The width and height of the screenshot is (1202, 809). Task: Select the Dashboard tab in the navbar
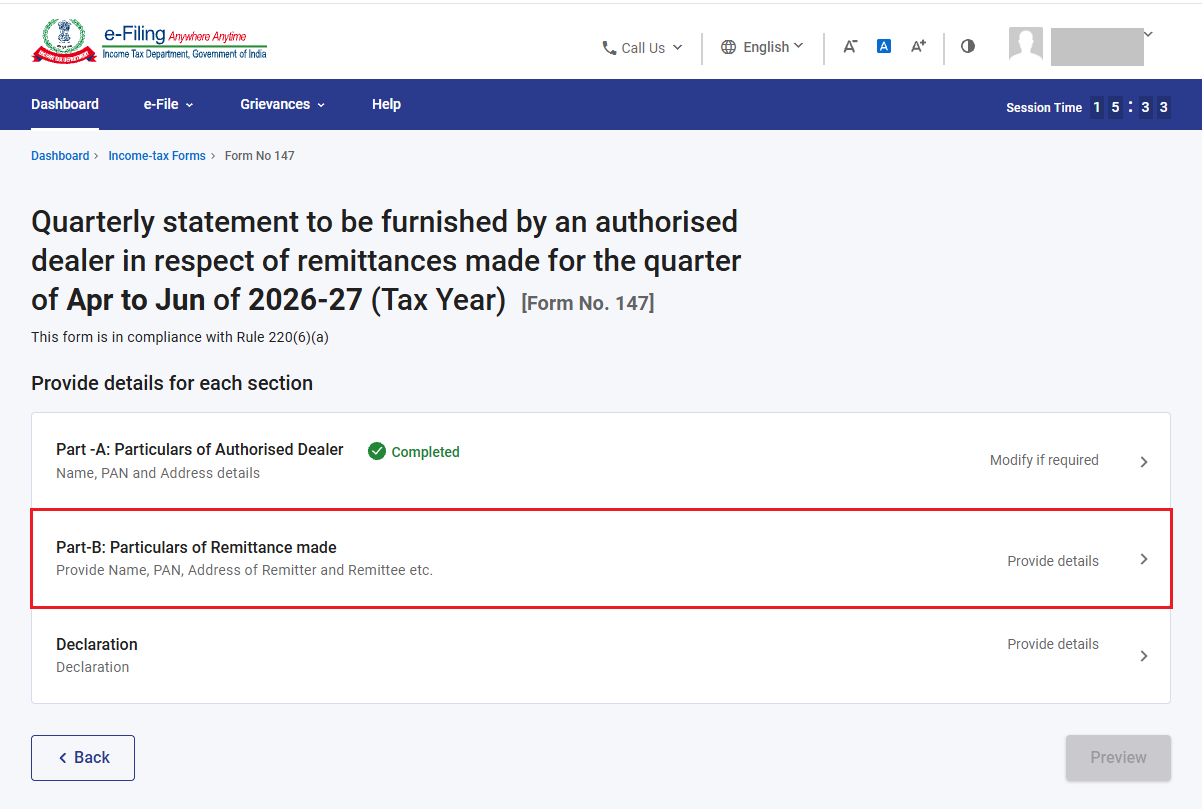tap(65, 104)
